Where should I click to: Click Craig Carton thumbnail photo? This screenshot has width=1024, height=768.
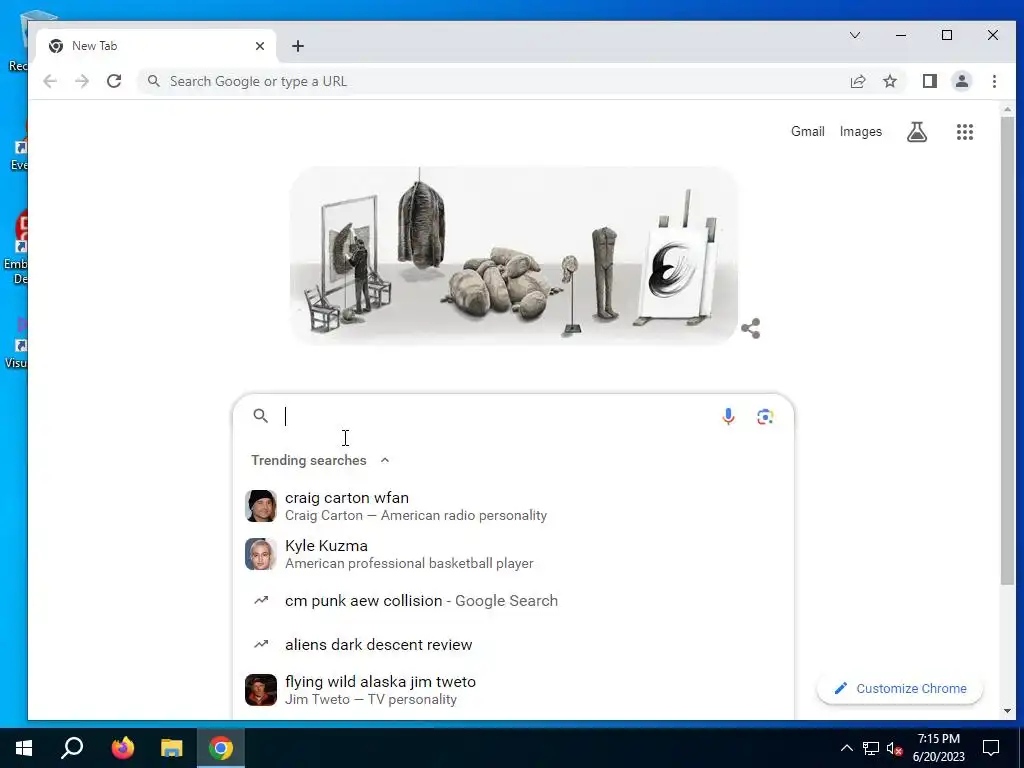tap(261, 506)
